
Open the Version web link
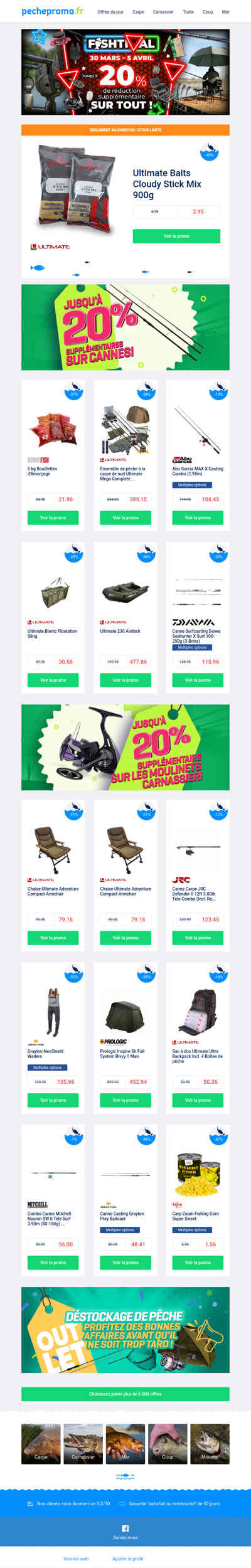pyautogui.click(x=76, y=1559)
